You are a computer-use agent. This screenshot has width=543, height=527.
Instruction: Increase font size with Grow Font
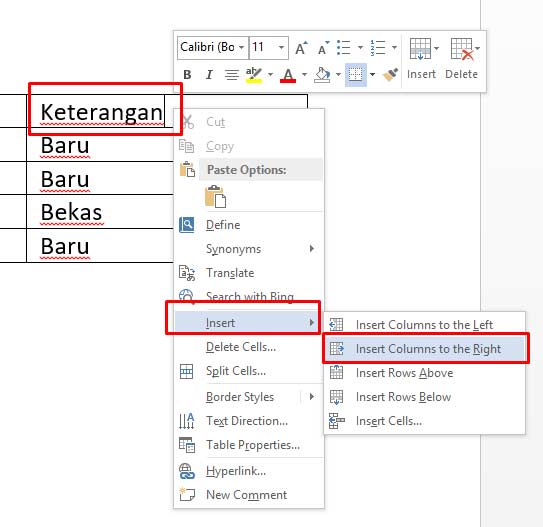pos(301,48)
